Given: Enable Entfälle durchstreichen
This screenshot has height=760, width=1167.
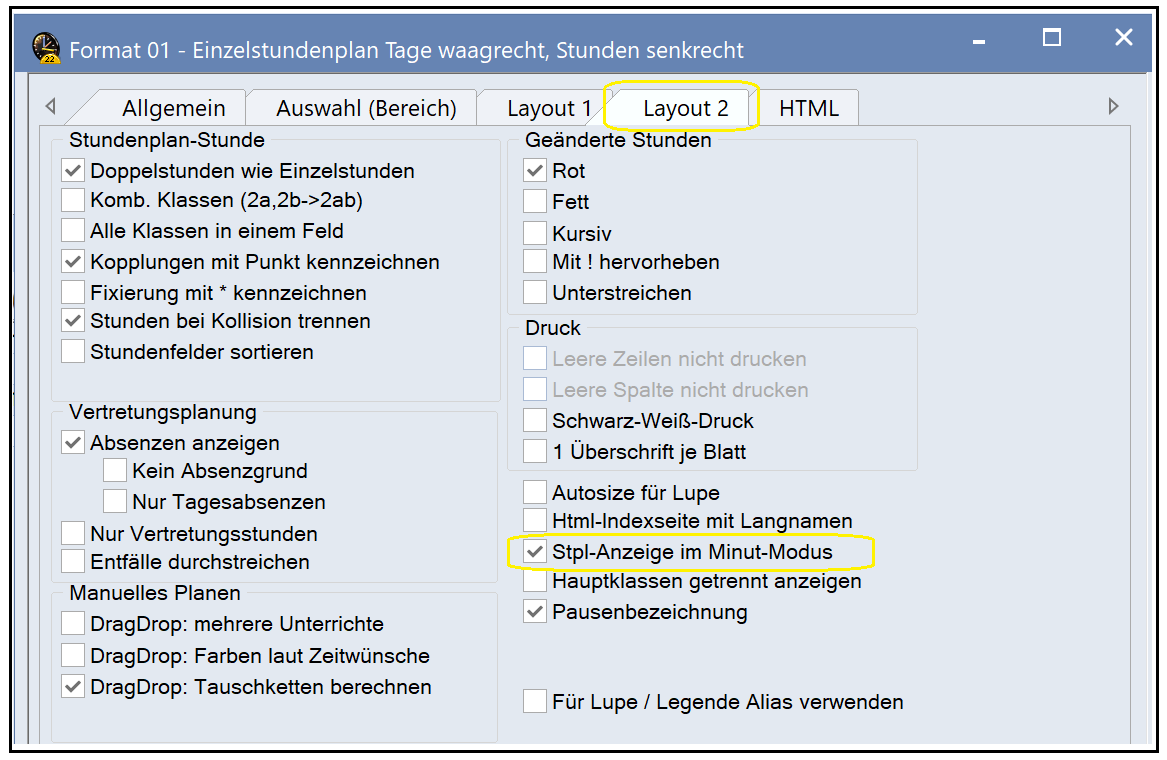Looking at the screenshot, I should tap(73, 562).
